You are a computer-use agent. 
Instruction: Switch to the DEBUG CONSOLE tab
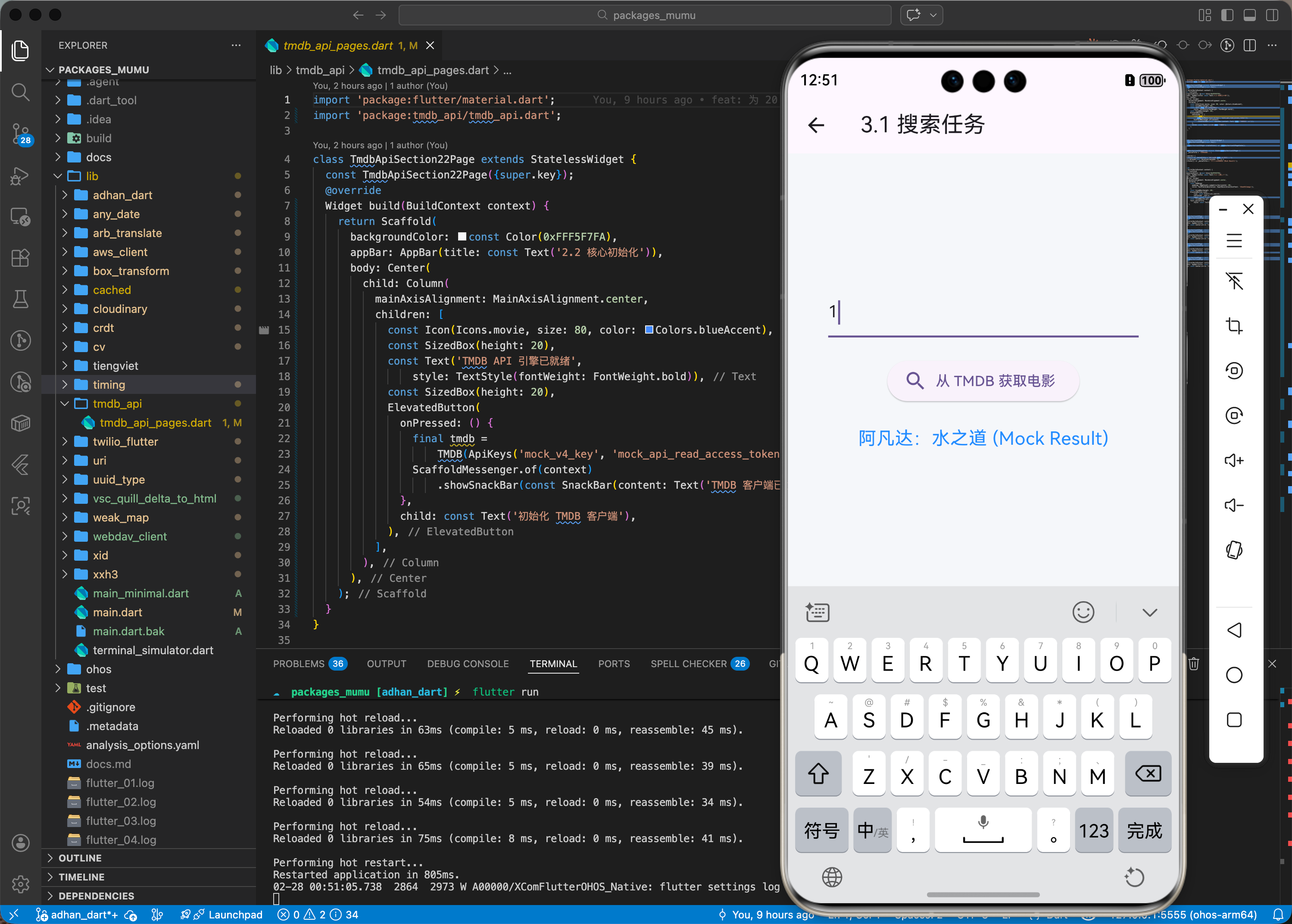468,663
